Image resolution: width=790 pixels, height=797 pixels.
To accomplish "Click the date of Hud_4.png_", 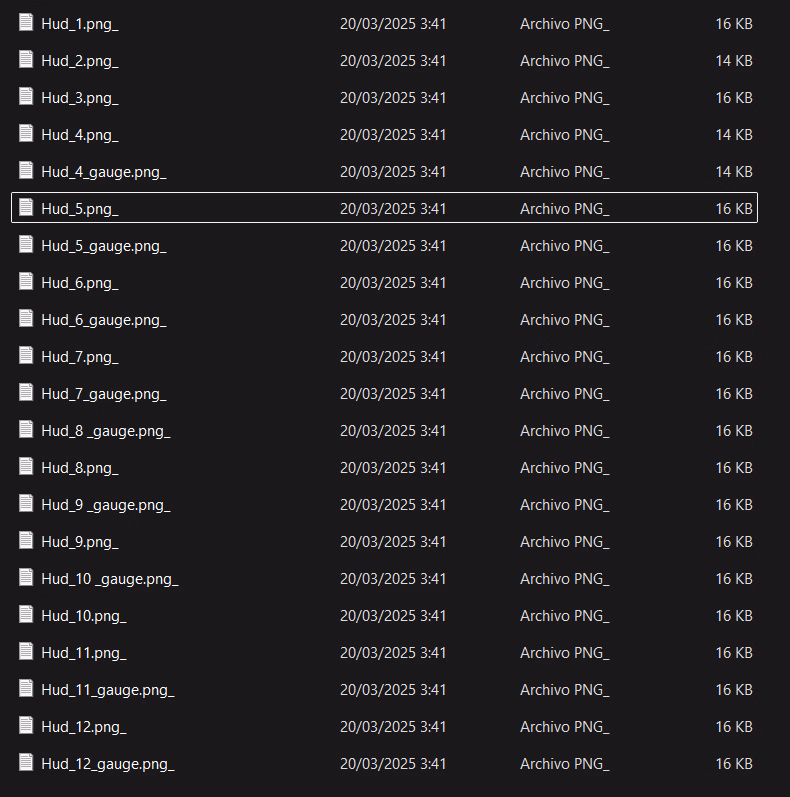I will (393, 135).
